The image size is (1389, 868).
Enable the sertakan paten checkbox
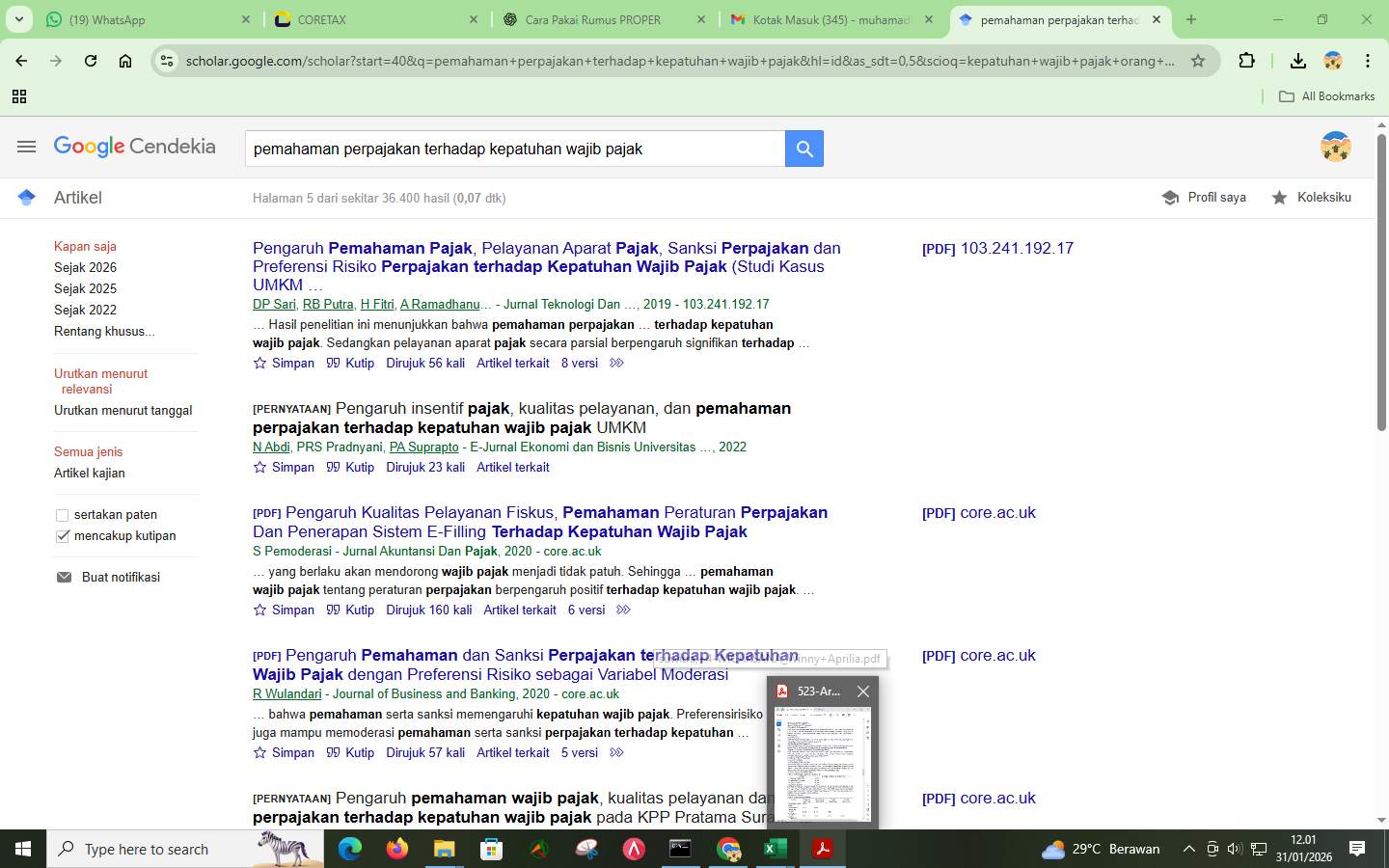pyautogui.click(x=63, y=515)
